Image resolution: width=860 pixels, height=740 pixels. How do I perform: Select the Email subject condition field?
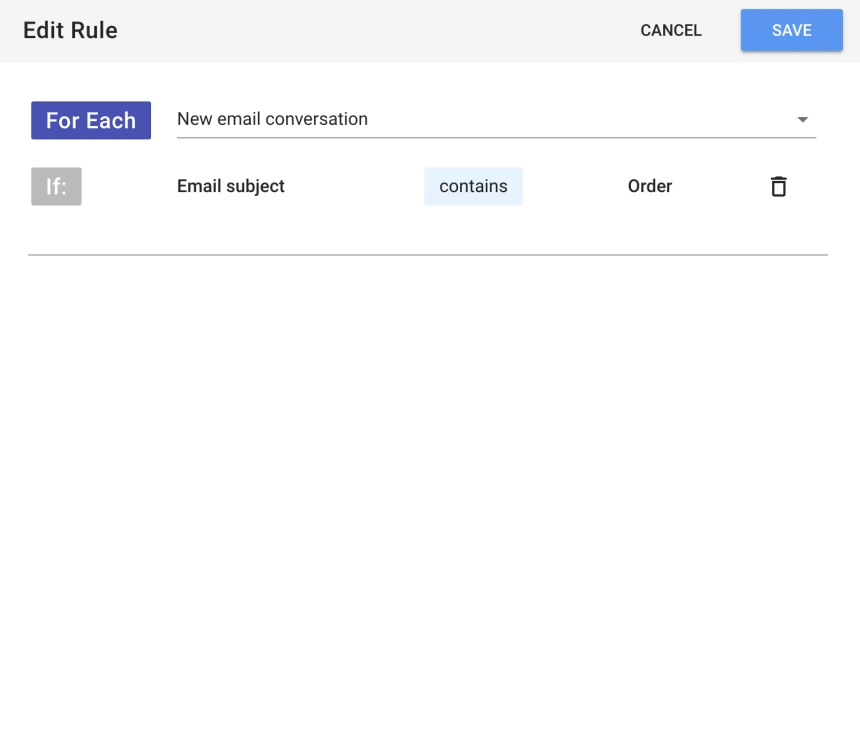(x=230, y=187)
